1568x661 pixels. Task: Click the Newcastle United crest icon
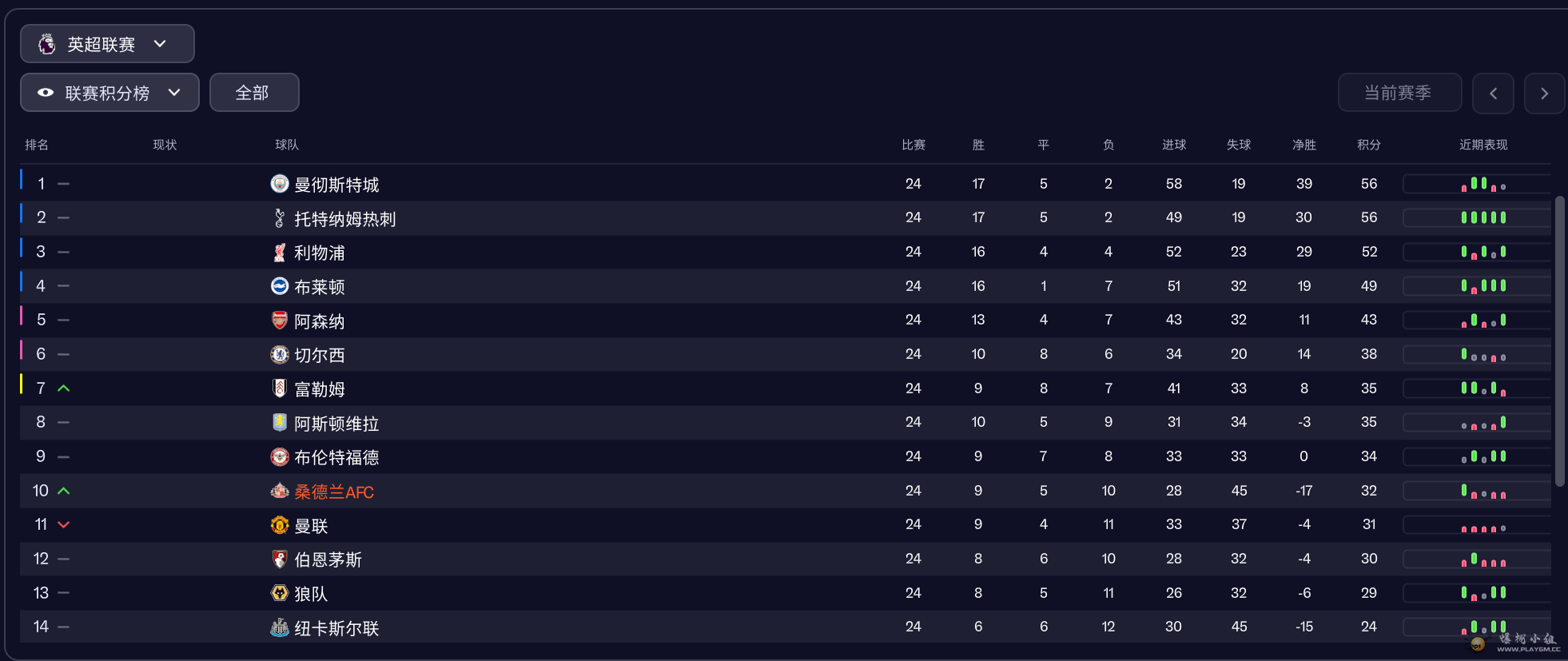[x=279, y=627]
